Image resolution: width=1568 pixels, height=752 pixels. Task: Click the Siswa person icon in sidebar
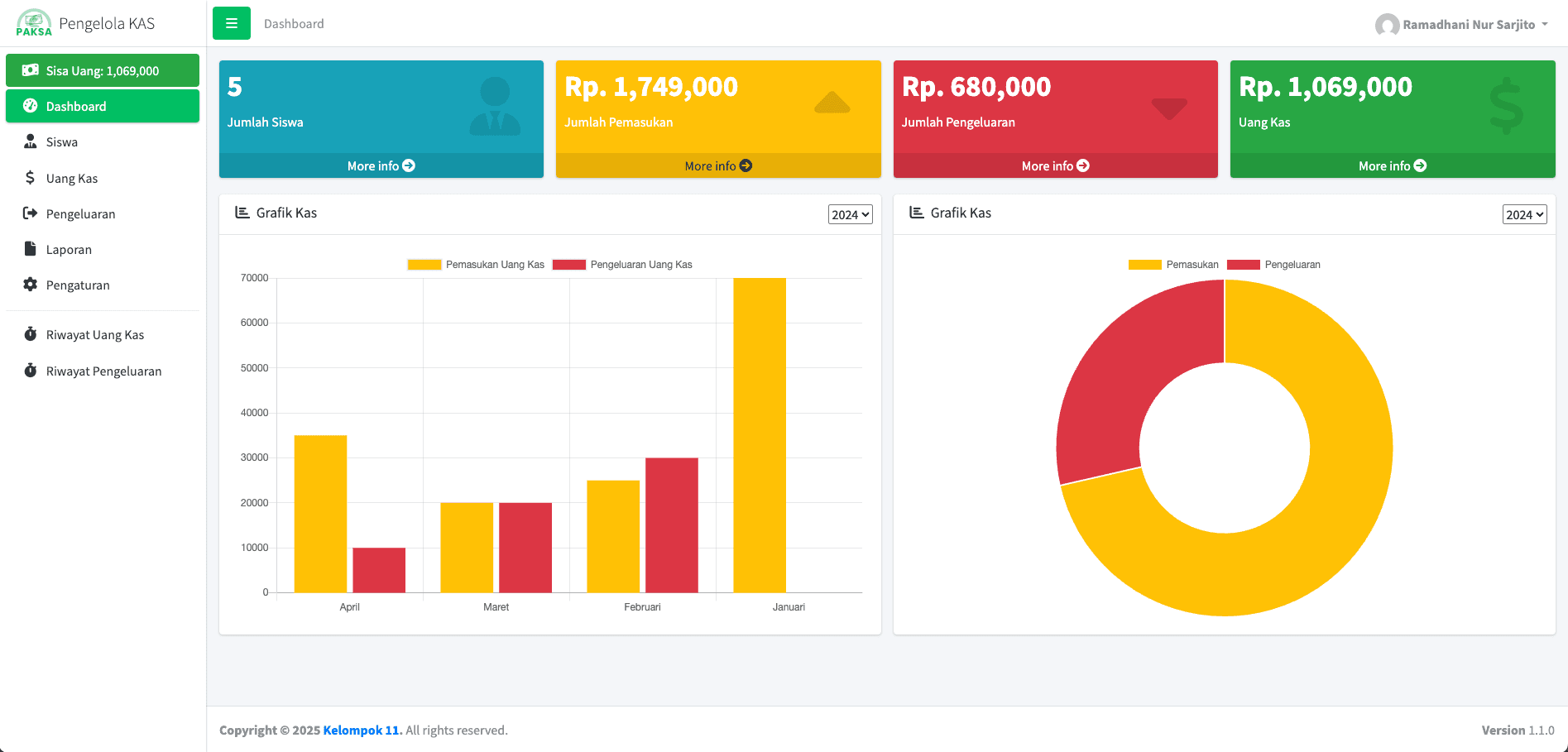click(31, 141)
